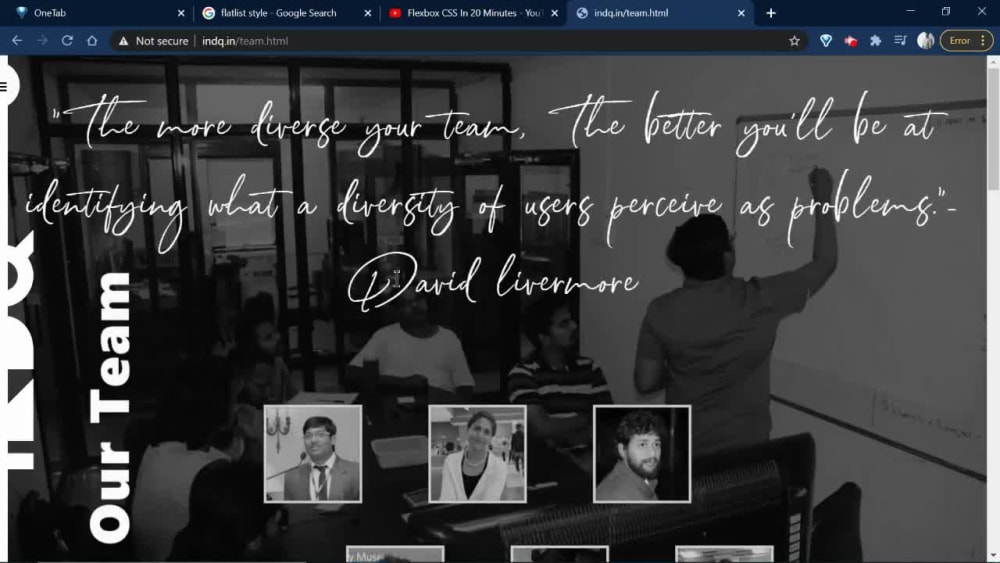Click the scrollbar up arrow
The height and width of the screenshot is (563, 1000).
point(993,61)
